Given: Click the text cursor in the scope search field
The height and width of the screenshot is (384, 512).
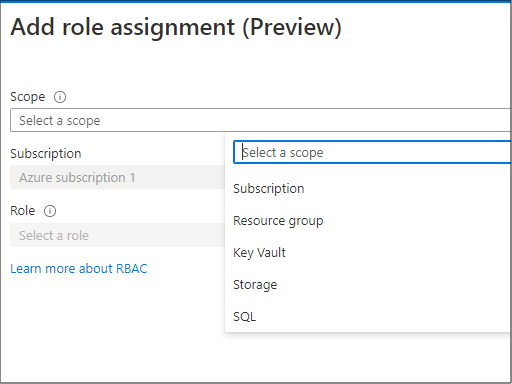Looking at the screenshot, I should [243, 152].
